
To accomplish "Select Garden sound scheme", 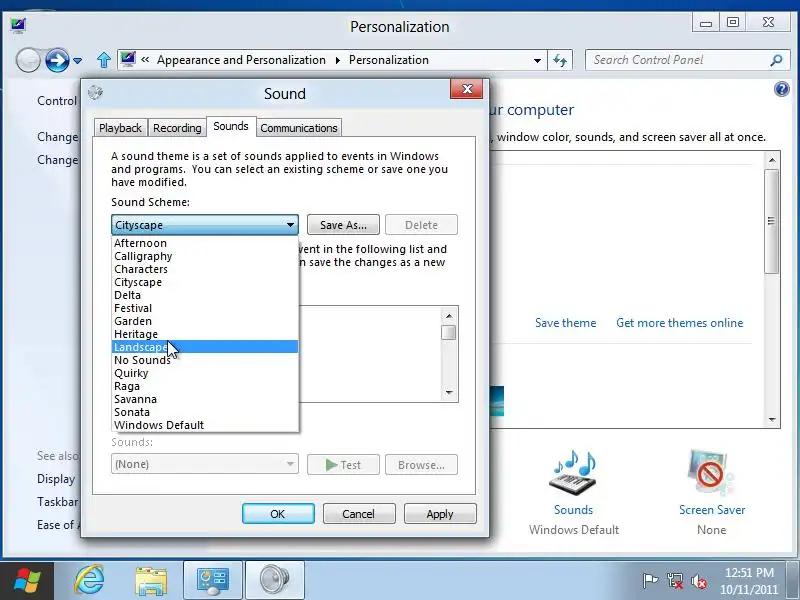I will (x=205, y=321).
